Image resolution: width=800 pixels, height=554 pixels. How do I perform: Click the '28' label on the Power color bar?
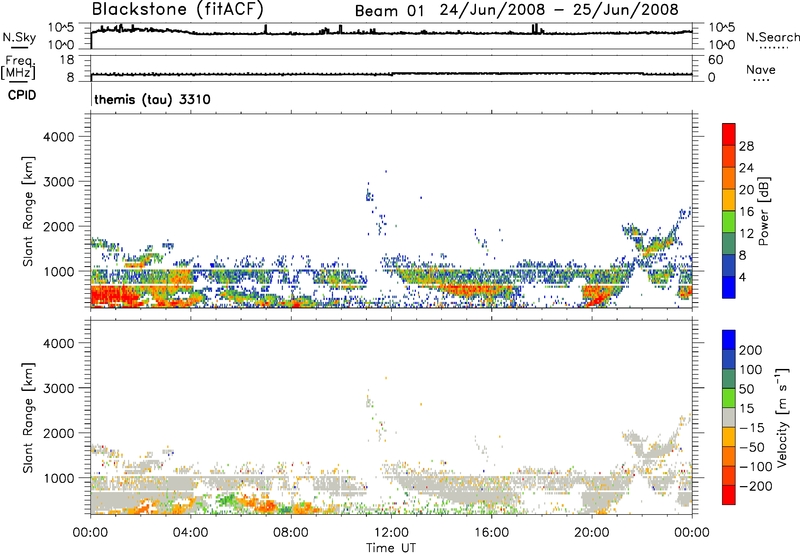coord(746,146)
